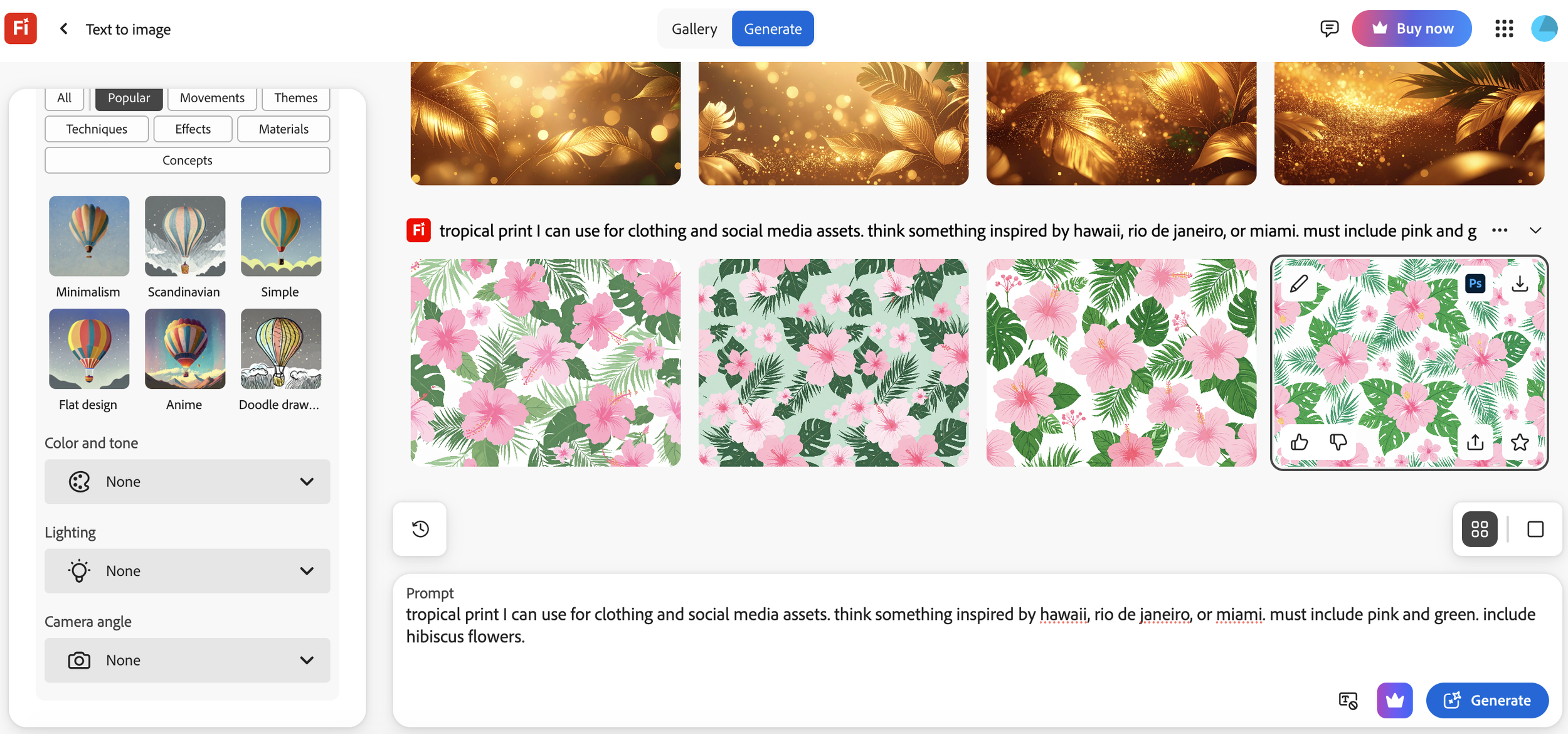Open the Lighting dropdown
1568x734 pixels.
click(188, 571)
